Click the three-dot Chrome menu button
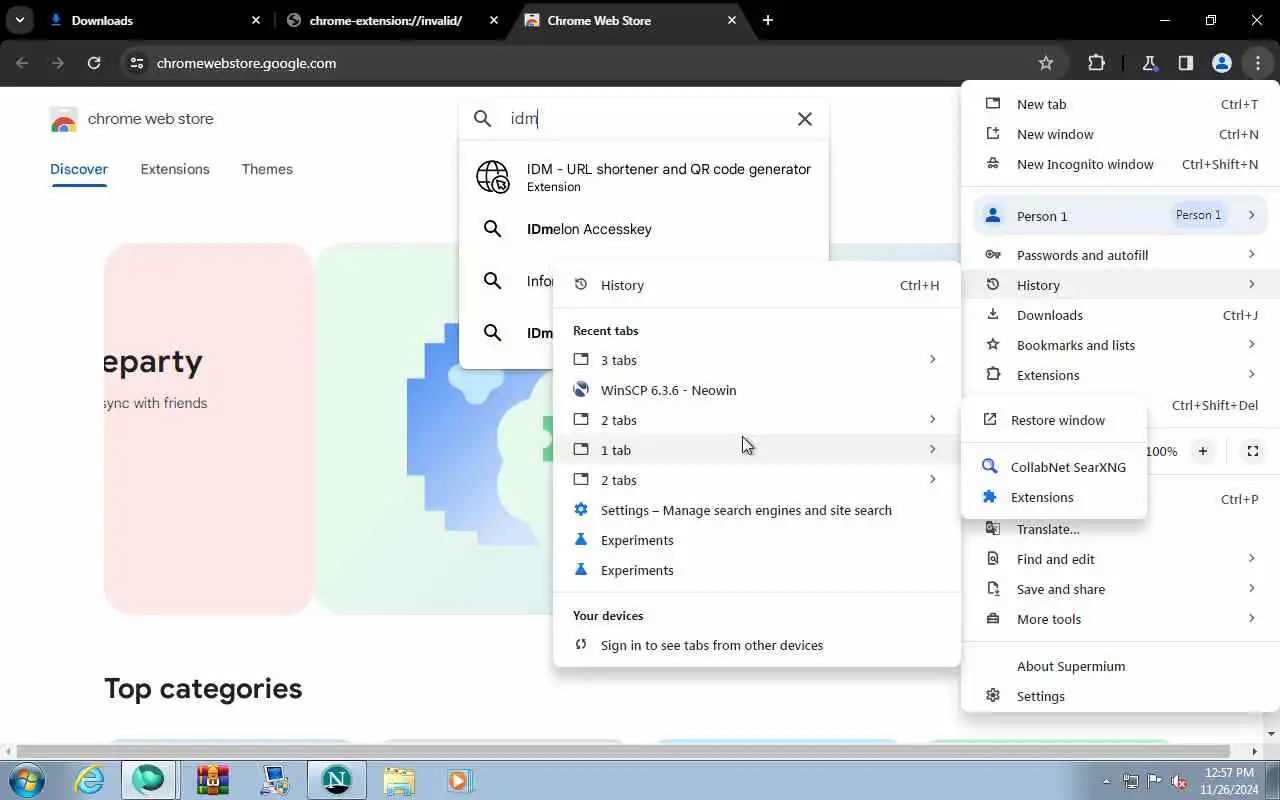This screenshot has height=800, width=1280. click(1257, 63)
